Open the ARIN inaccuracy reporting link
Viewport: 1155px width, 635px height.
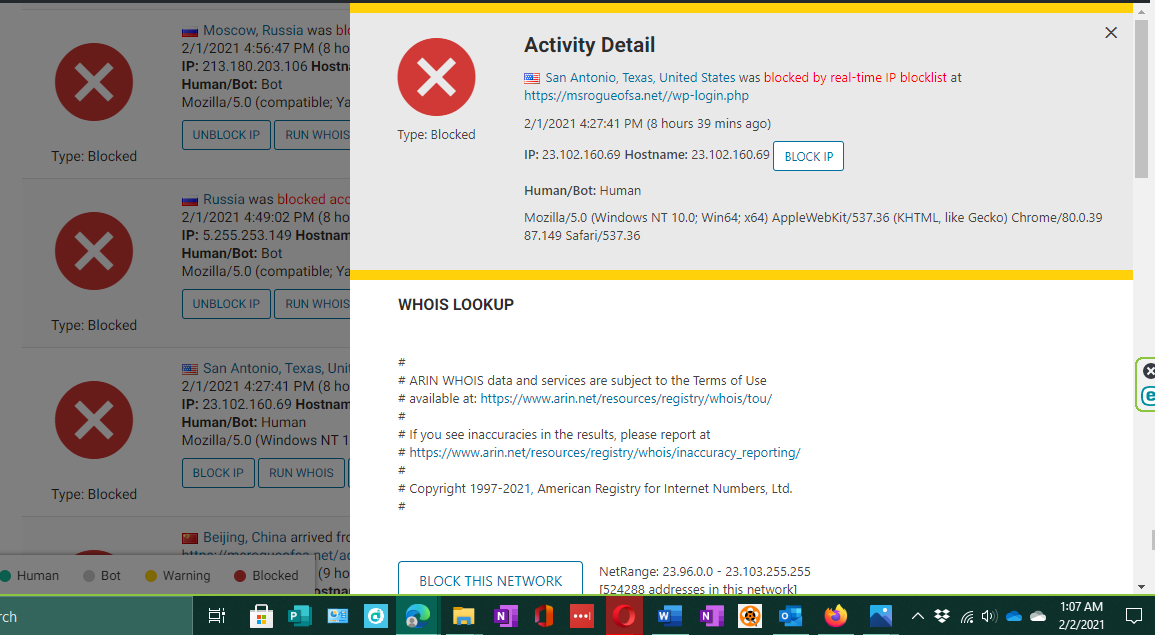pyautogui.click(x=605, y=452)
